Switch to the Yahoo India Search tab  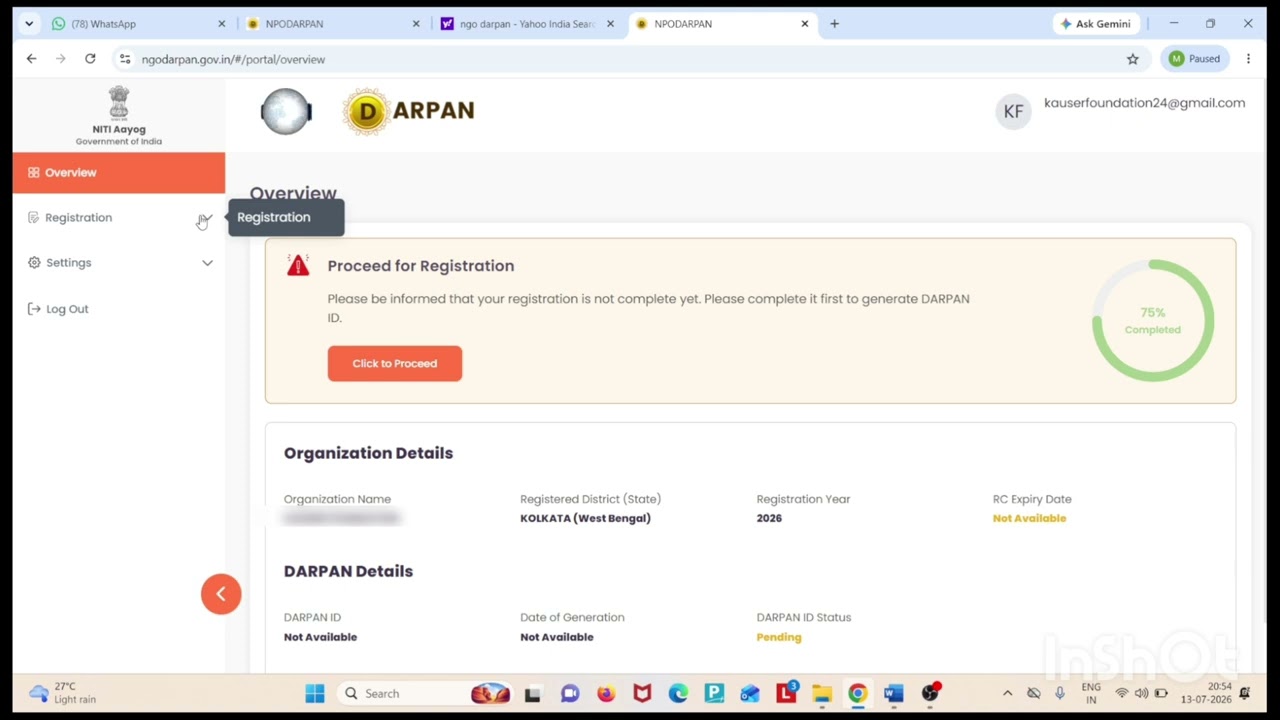coord(525,24)
